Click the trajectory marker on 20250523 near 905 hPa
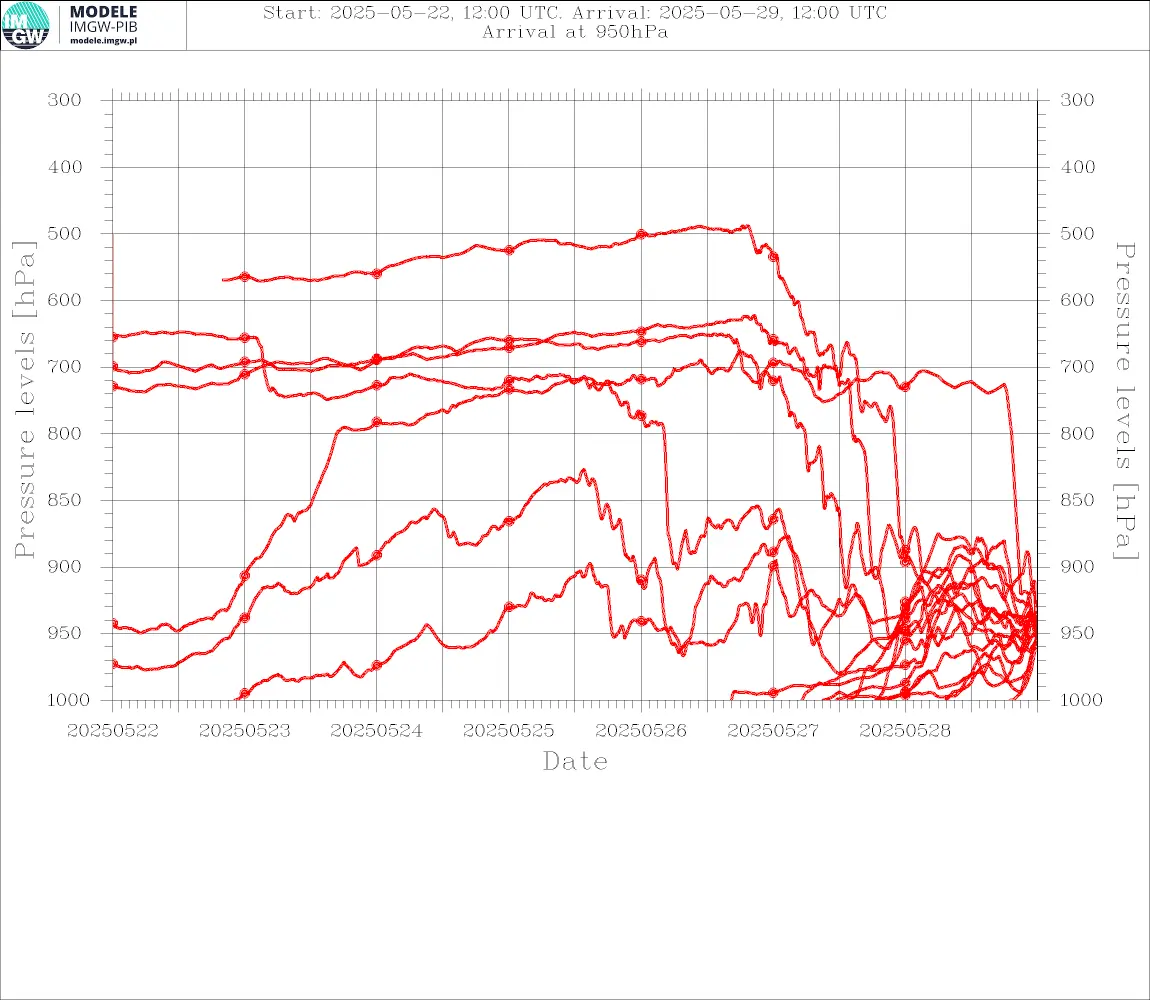1150x1000 pixels. (245, 576)
